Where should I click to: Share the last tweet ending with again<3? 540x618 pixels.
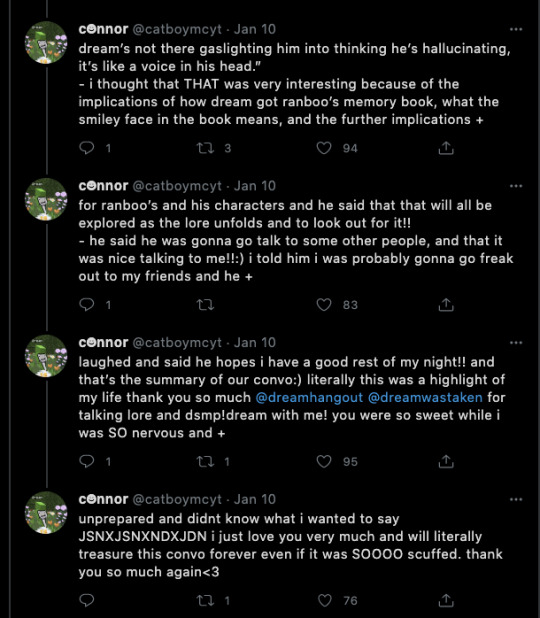[x=446, y=601]
